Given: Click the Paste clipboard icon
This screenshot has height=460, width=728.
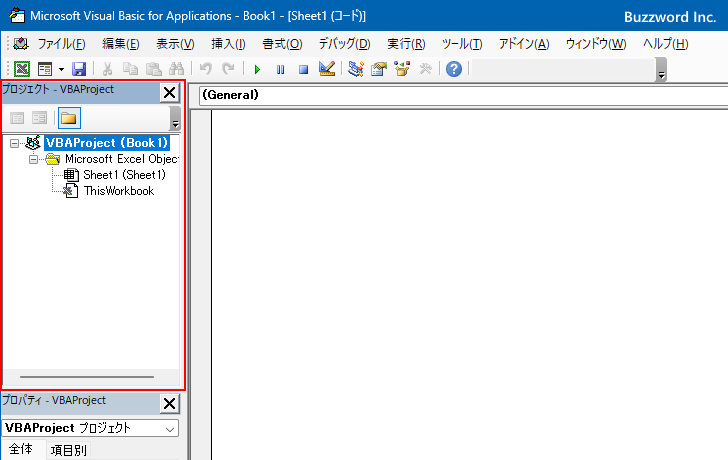Looking at the screenshot, I should click(153, 69).
